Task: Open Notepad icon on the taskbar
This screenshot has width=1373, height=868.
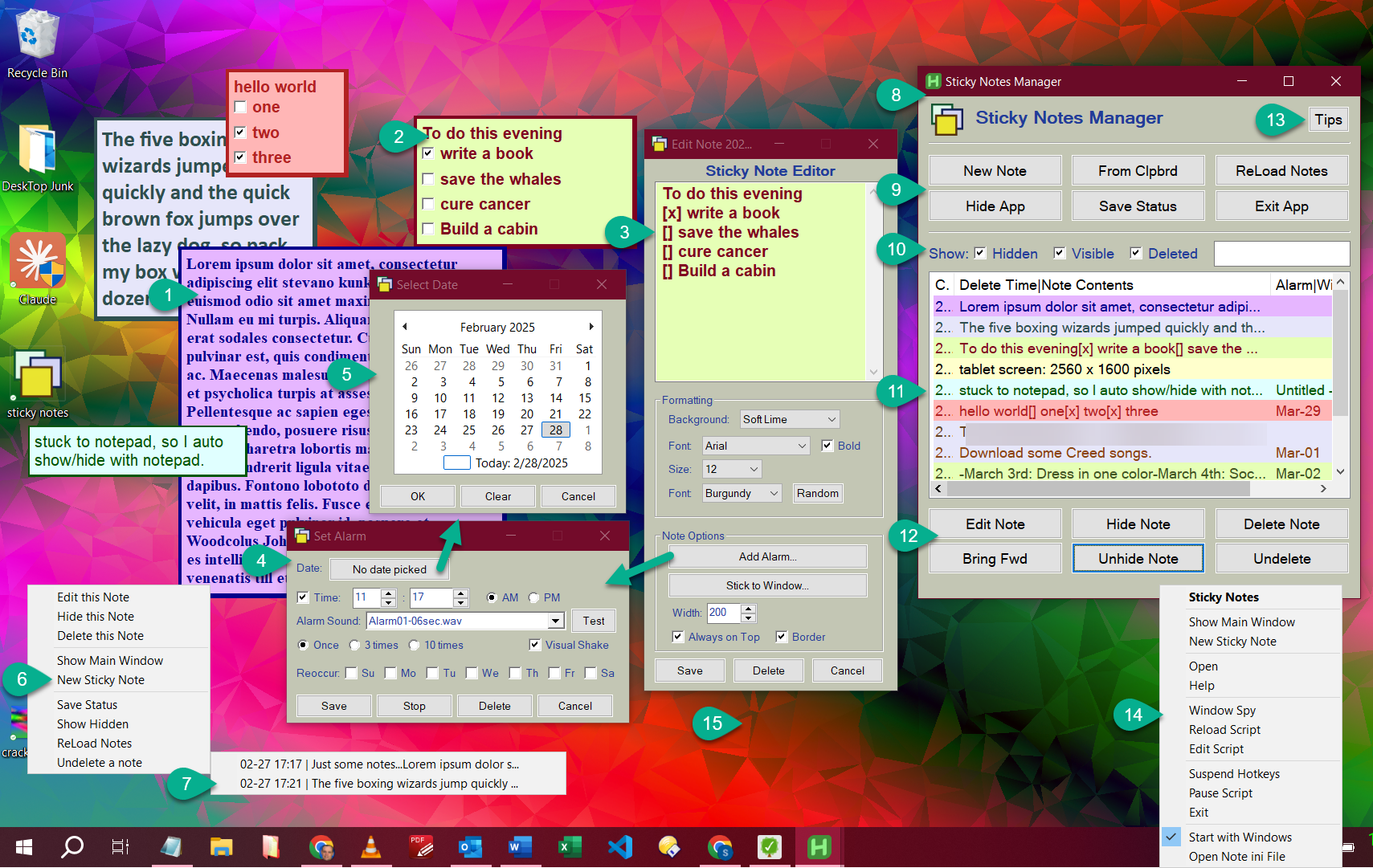Action: [x=171, y=846]
